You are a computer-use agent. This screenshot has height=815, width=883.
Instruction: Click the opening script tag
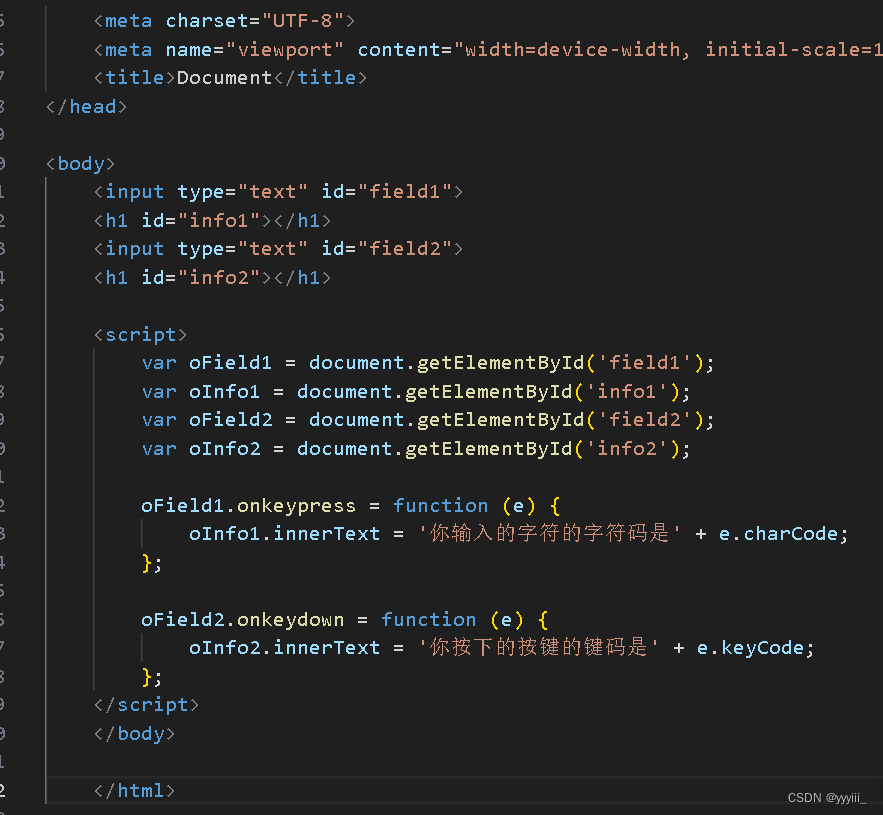click(141, 334)
